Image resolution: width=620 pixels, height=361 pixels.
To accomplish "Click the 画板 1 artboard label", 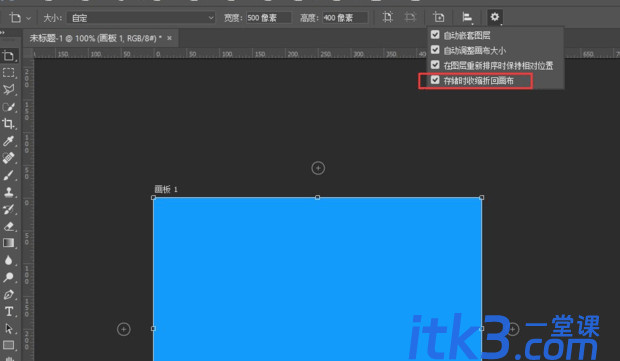I will (166, 189).
